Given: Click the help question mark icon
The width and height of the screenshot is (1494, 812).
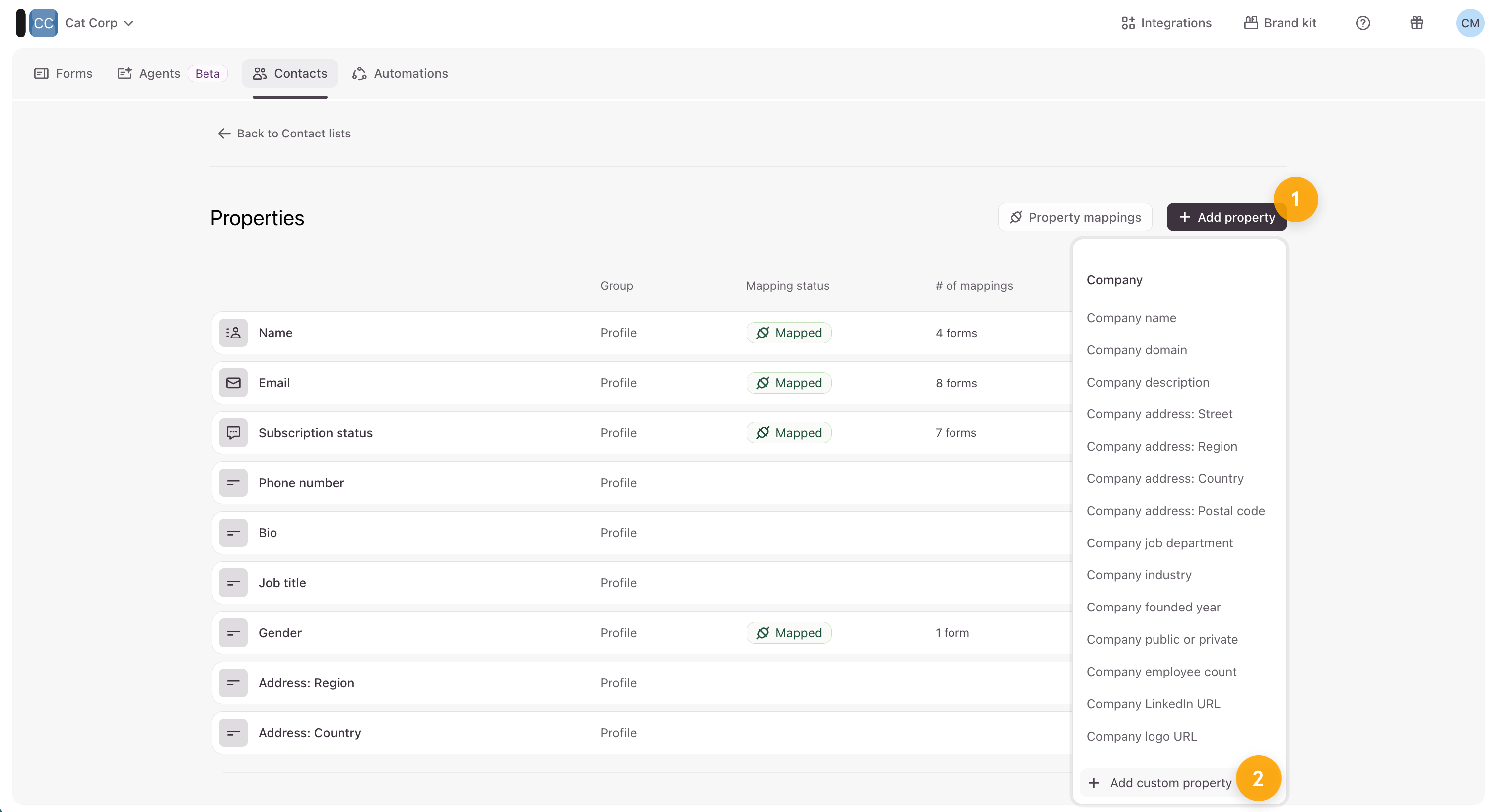Looking at the screenshot, I should tap(1362, 23).
